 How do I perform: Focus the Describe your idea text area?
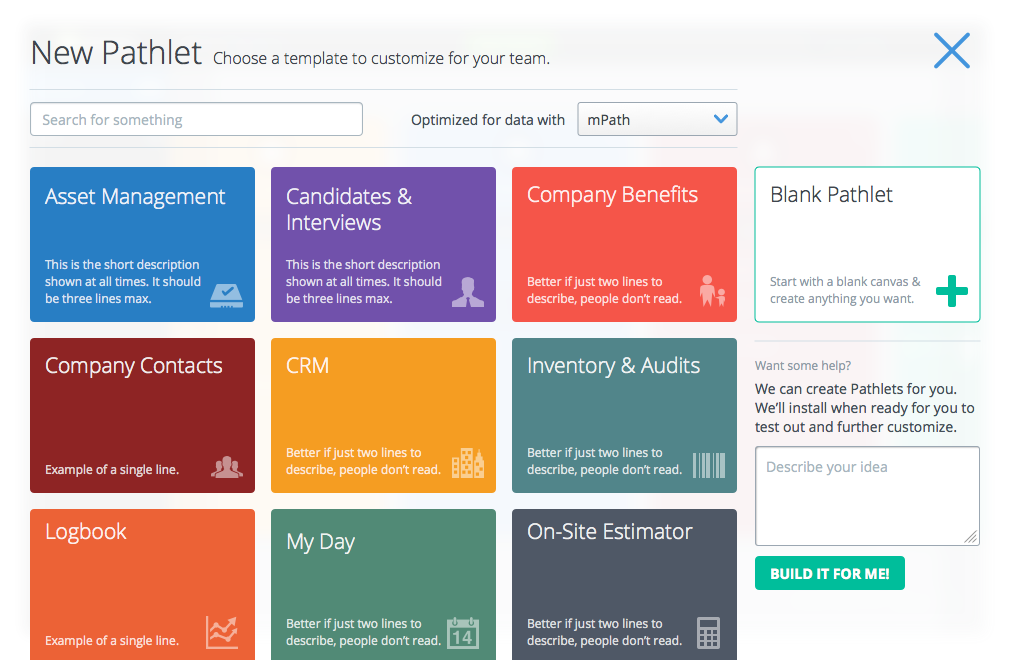point(866,495)
